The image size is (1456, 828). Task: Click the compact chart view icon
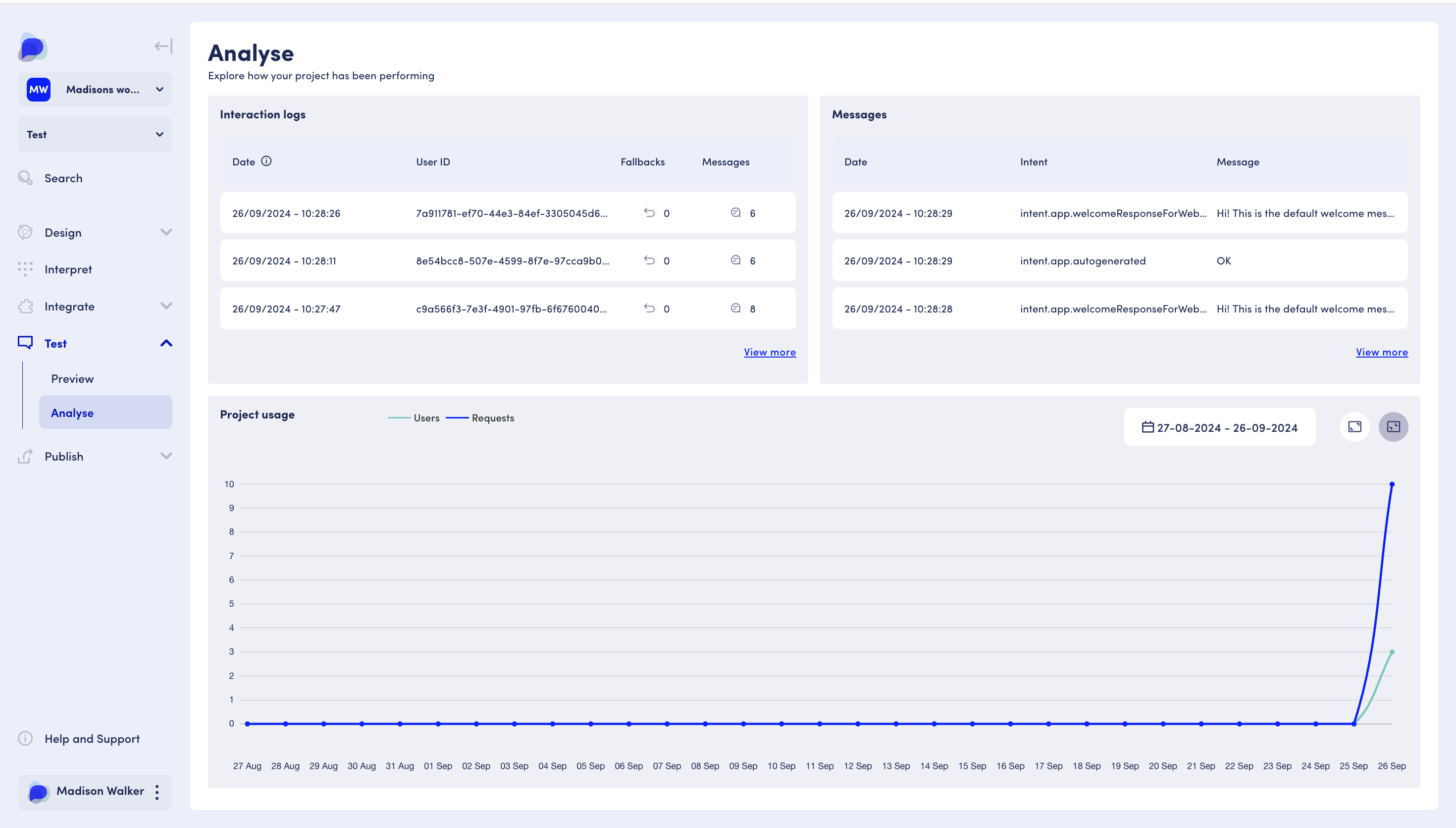(1393, 427)
